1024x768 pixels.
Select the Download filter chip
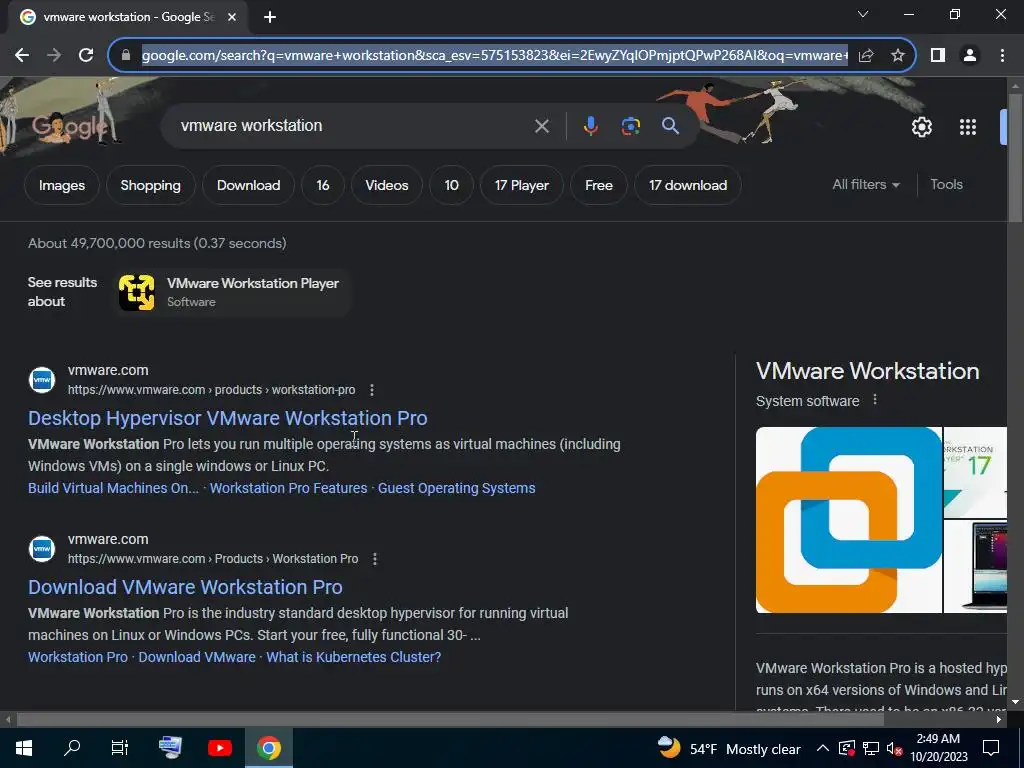(248, 185)
